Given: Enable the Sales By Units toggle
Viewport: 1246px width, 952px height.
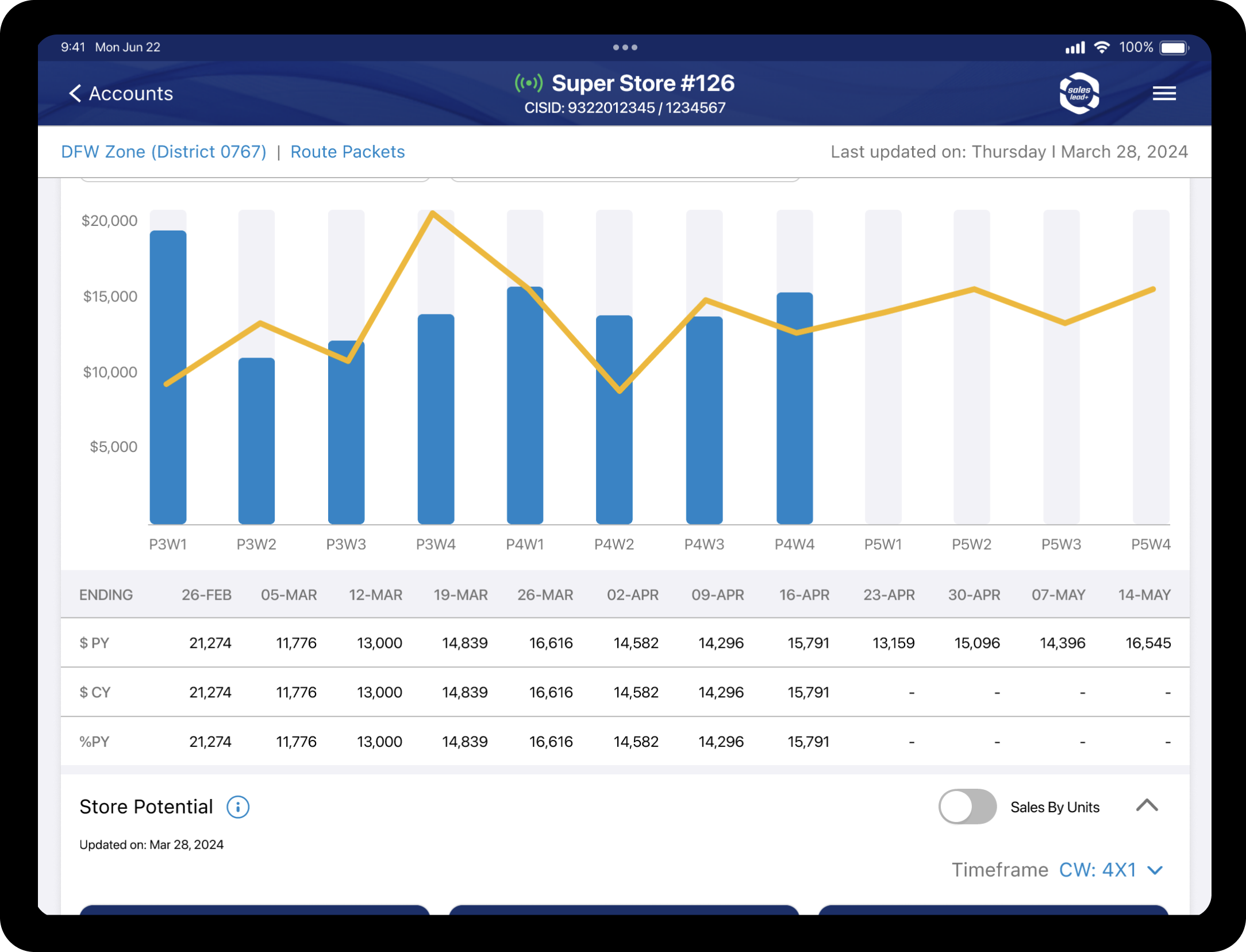Looking at the screenshot, I should pos(967,807).
